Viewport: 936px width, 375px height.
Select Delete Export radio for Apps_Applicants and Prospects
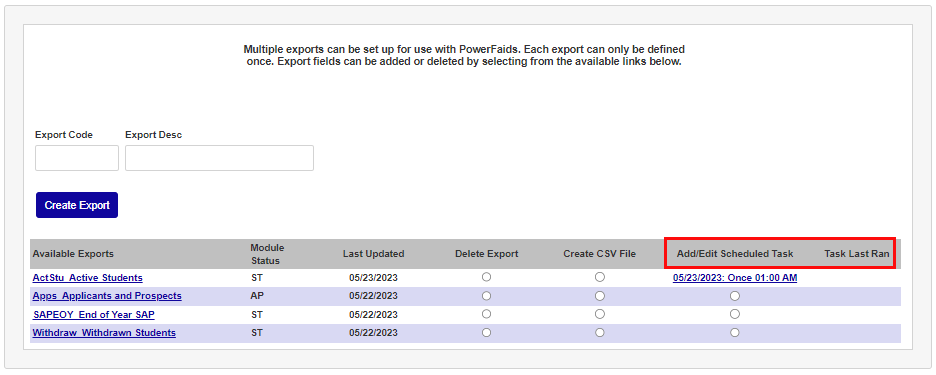coord(487,296)
